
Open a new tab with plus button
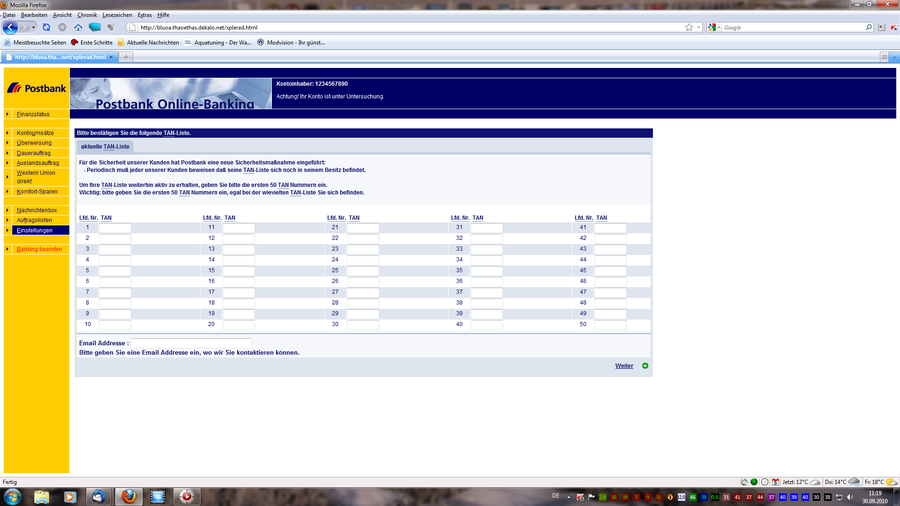click(x=126, y=57)
